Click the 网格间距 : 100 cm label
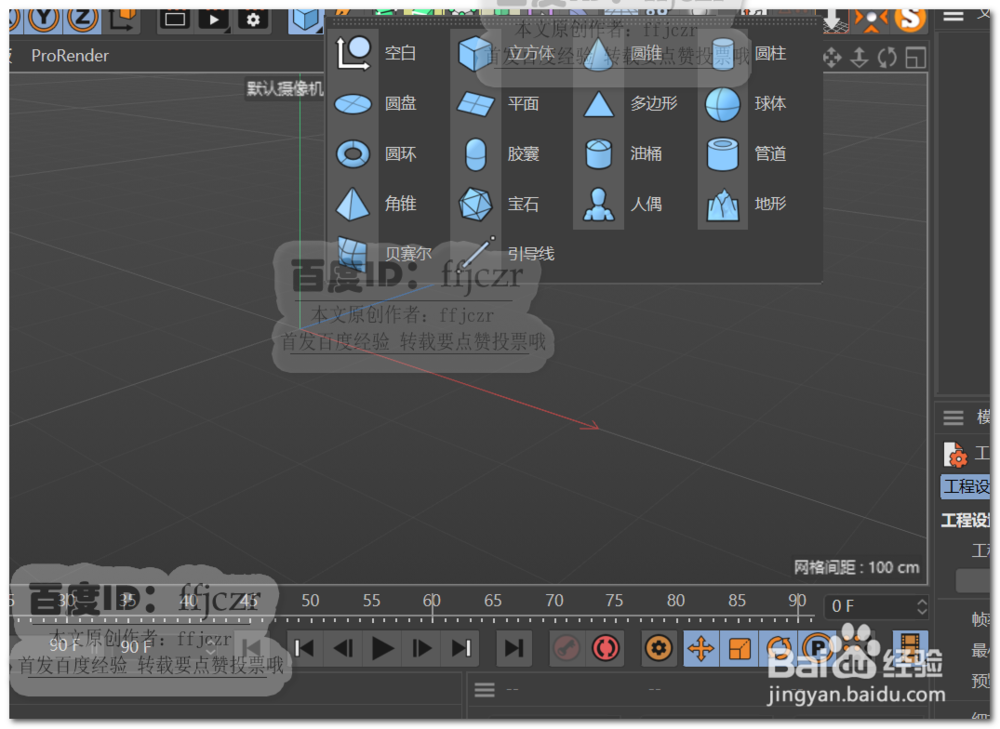 click(857, 568)
